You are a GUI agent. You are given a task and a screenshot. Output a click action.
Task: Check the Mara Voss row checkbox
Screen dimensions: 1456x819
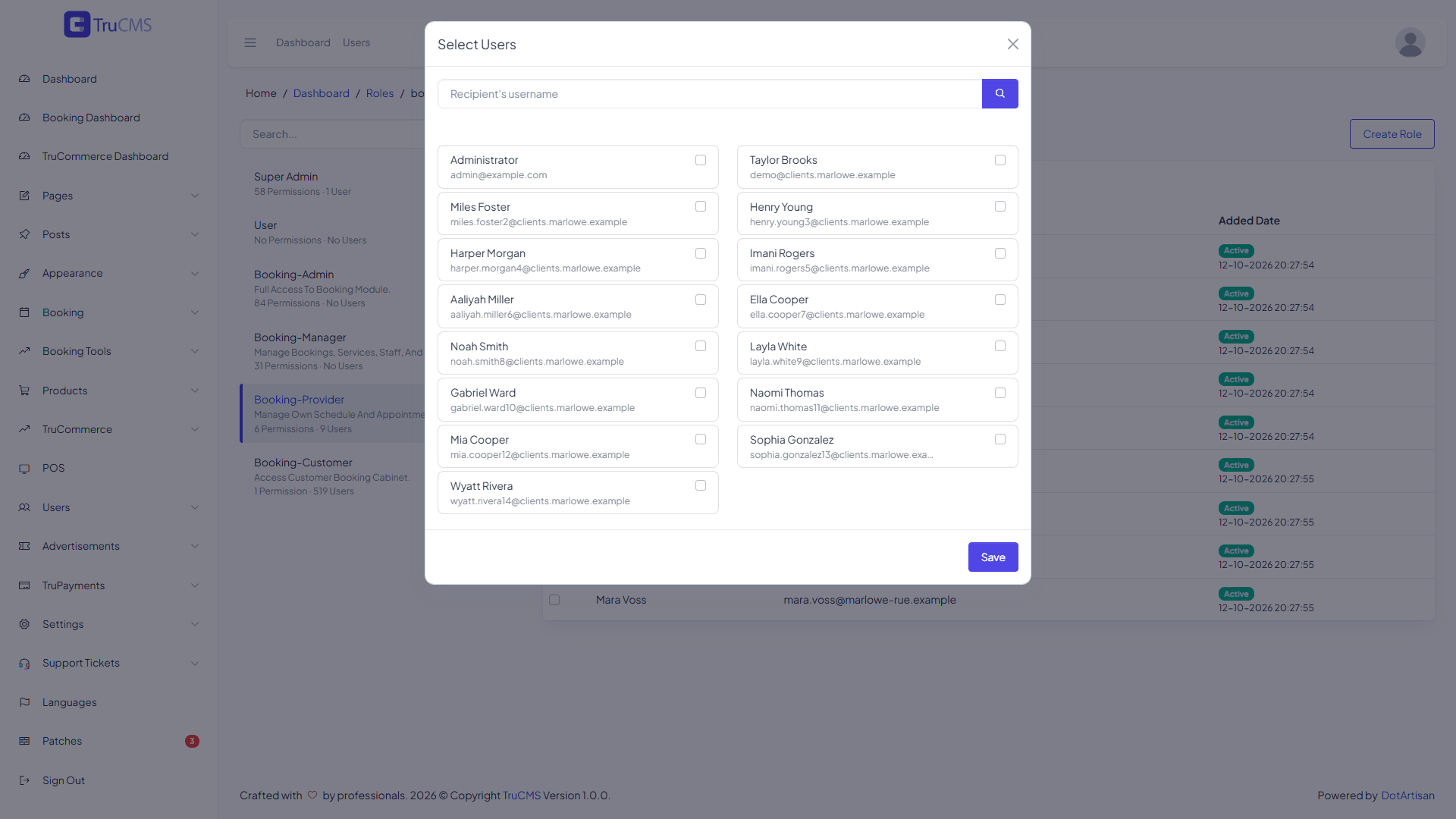pos(554,600)
